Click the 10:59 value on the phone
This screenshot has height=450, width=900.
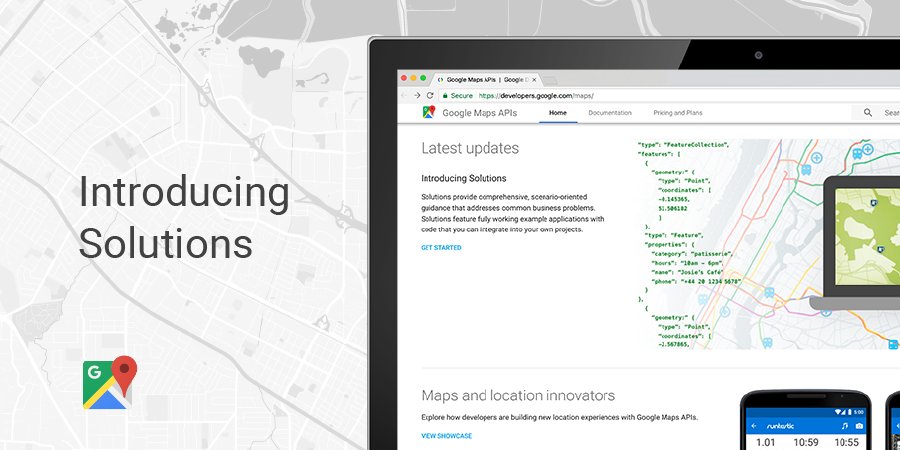coord(807,443)
